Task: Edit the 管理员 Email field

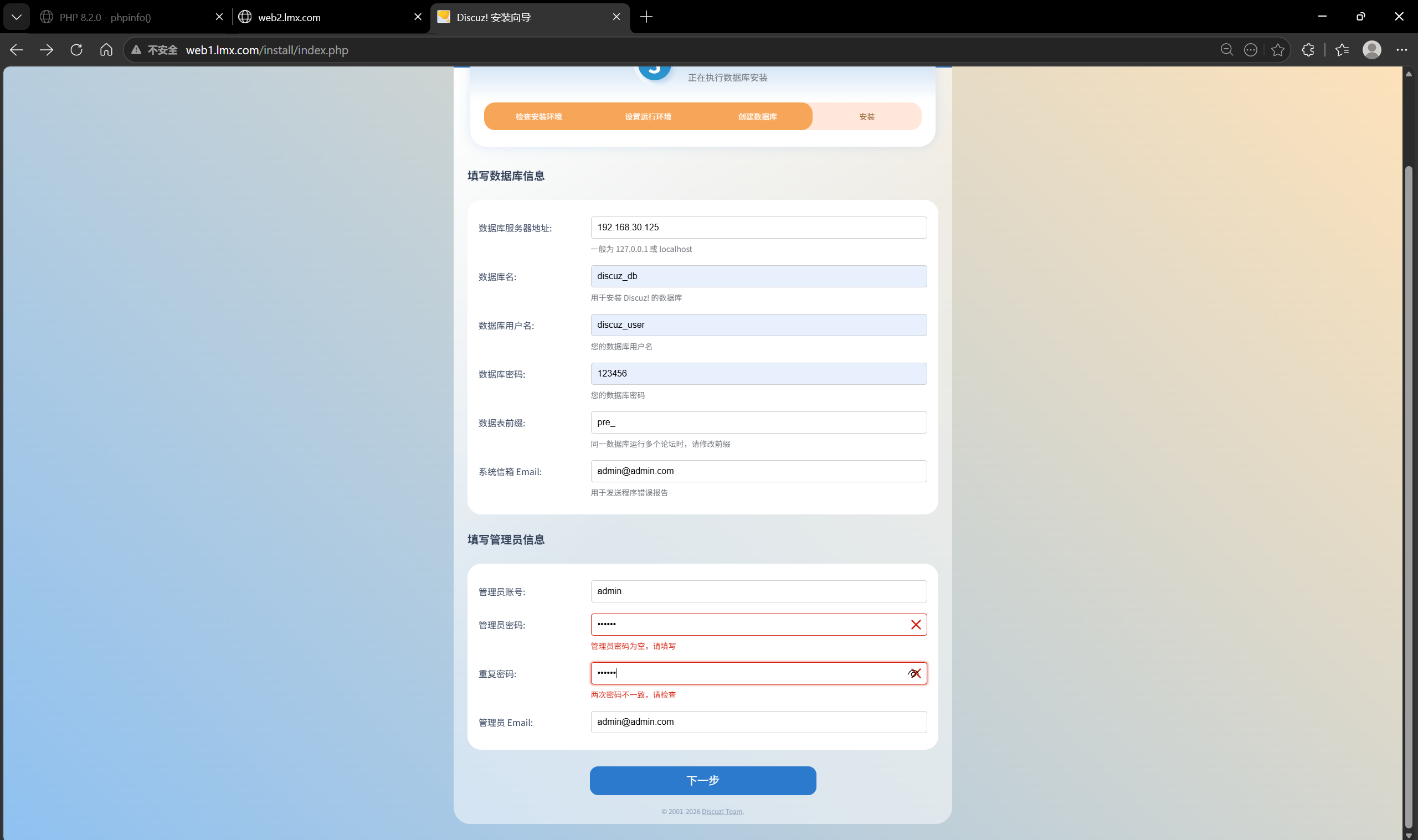Action: coord(758,722)
